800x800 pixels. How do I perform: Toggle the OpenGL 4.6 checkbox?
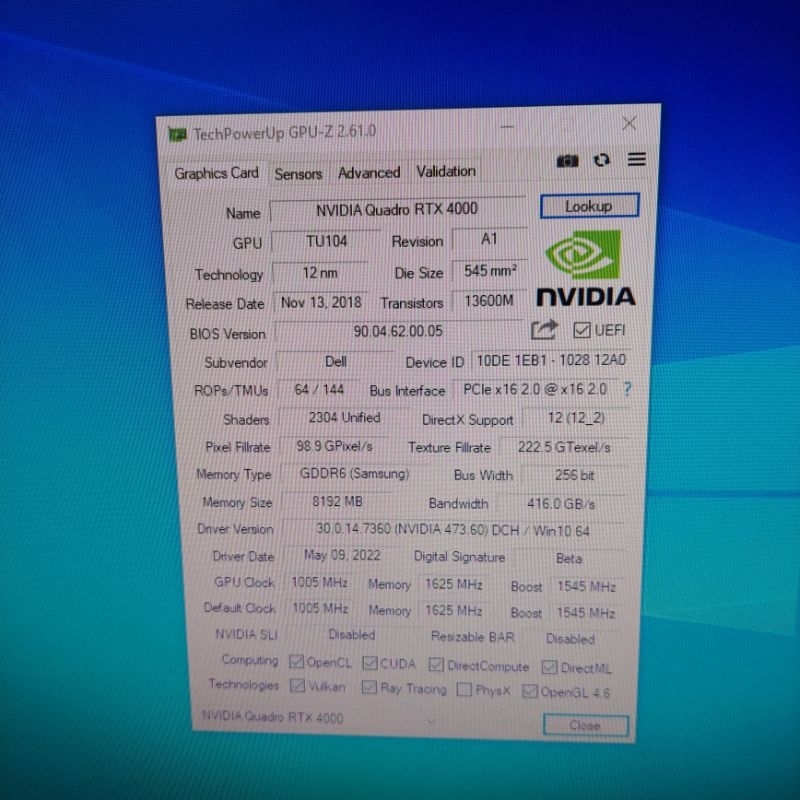530,691
